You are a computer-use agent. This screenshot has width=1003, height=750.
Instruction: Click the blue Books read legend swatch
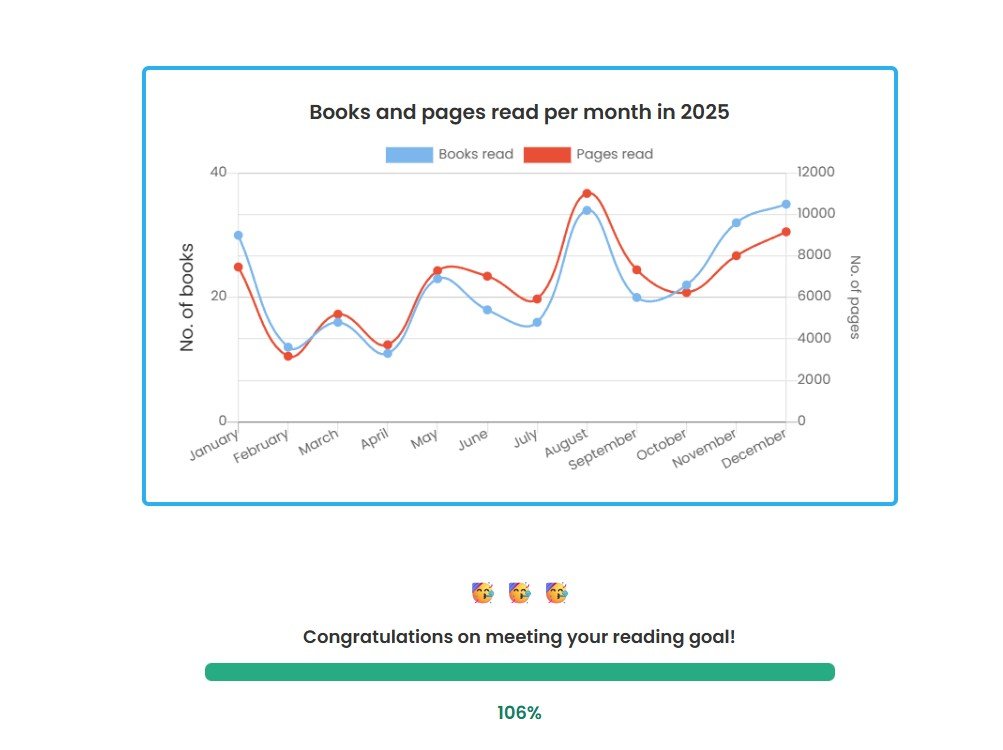(x=410, y=154)
